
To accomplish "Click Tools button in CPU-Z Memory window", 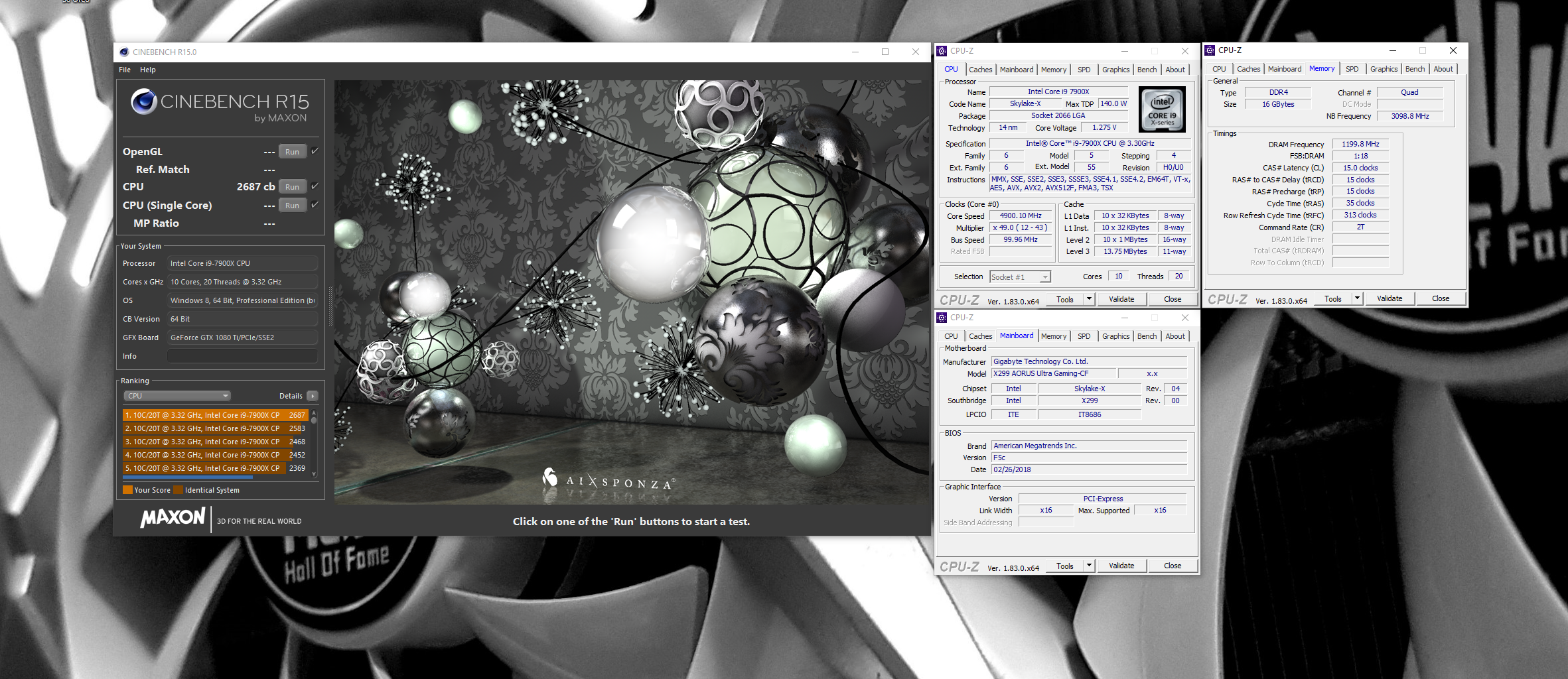I will [1333, 298].
